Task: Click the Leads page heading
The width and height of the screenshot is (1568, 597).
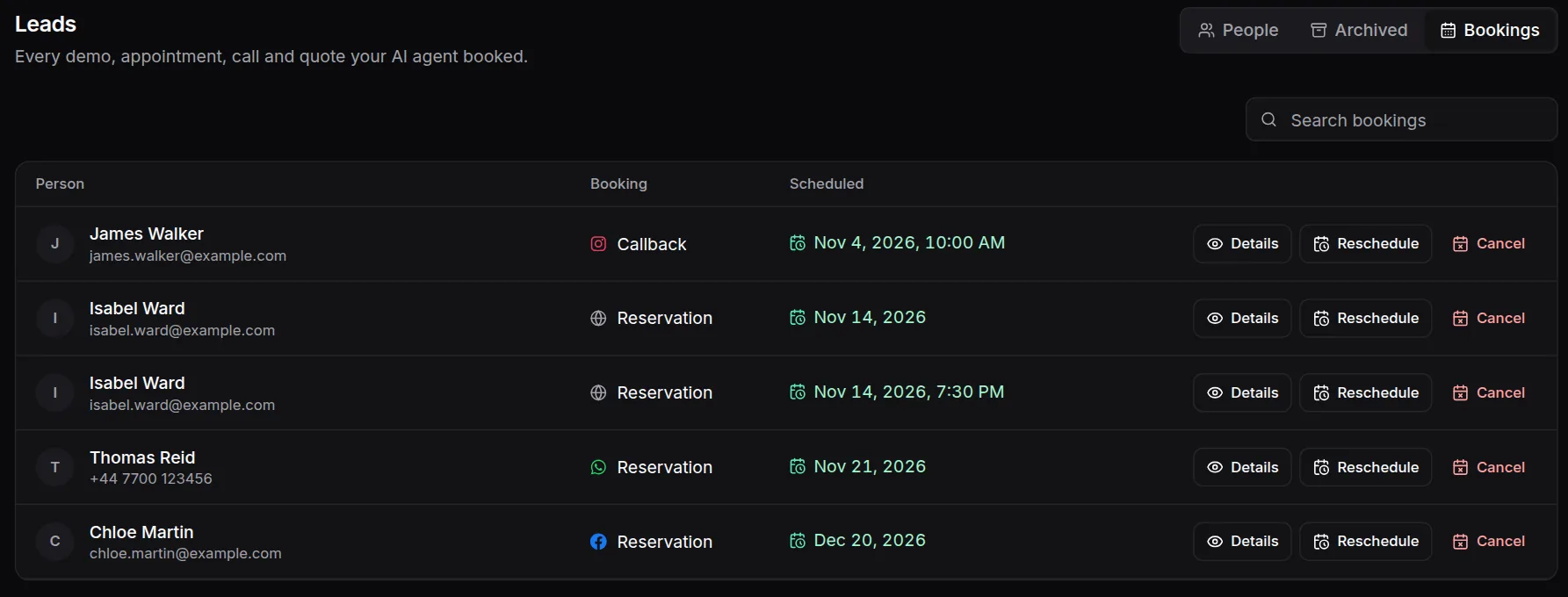Action: pos(46,24)
